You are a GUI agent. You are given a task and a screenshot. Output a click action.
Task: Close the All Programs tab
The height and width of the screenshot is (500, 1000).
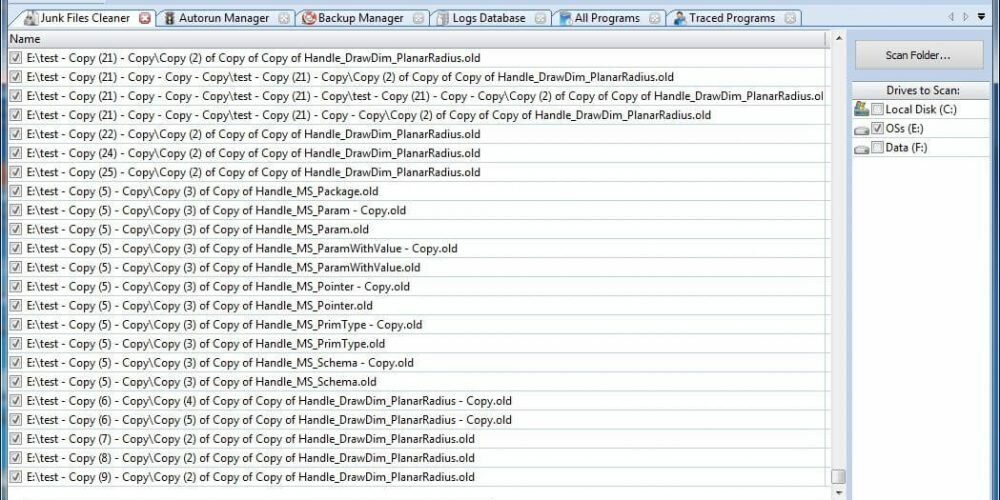point(655,18)
